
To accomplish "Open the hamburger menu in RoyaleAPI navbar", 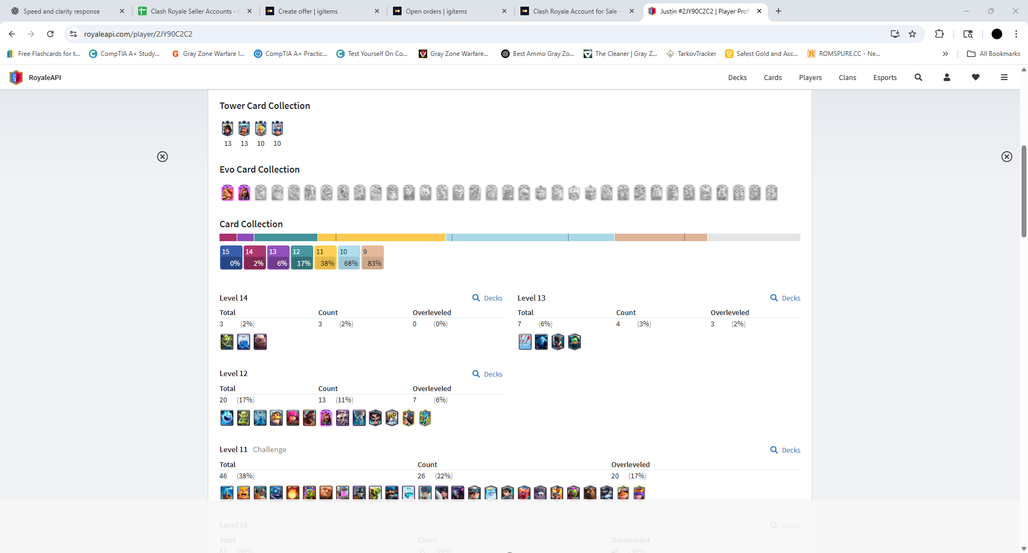I will [x=1004, y=77].
